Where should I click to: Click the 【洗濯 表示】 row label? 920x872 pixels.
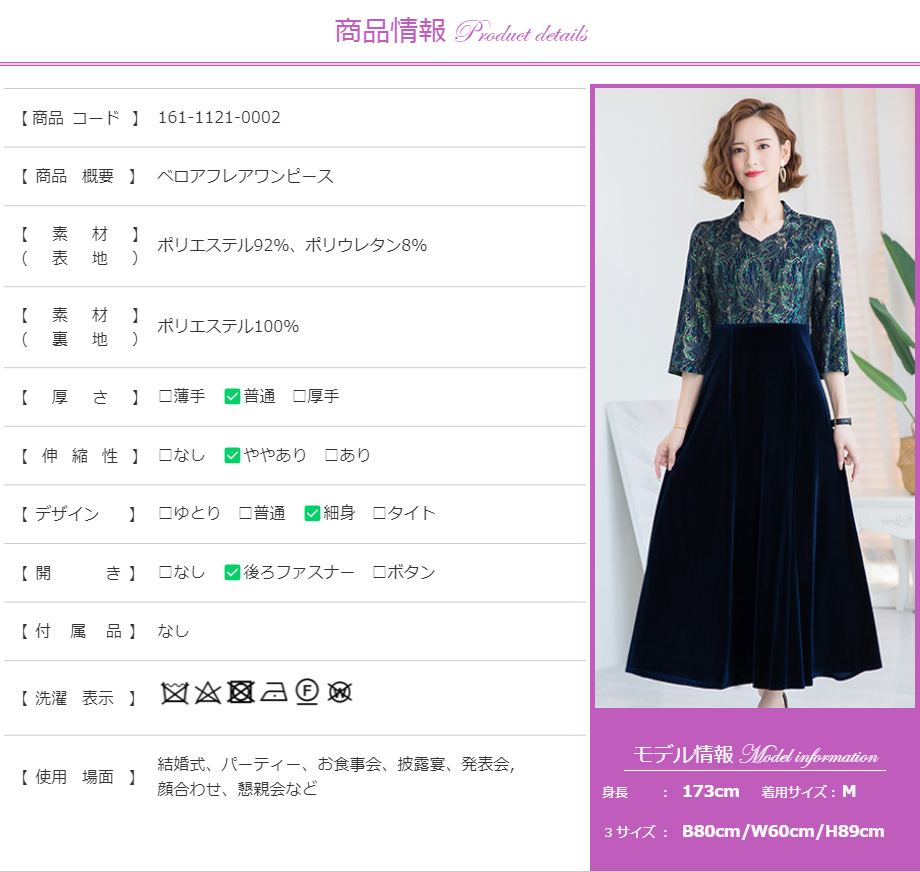tap(79, 698)
